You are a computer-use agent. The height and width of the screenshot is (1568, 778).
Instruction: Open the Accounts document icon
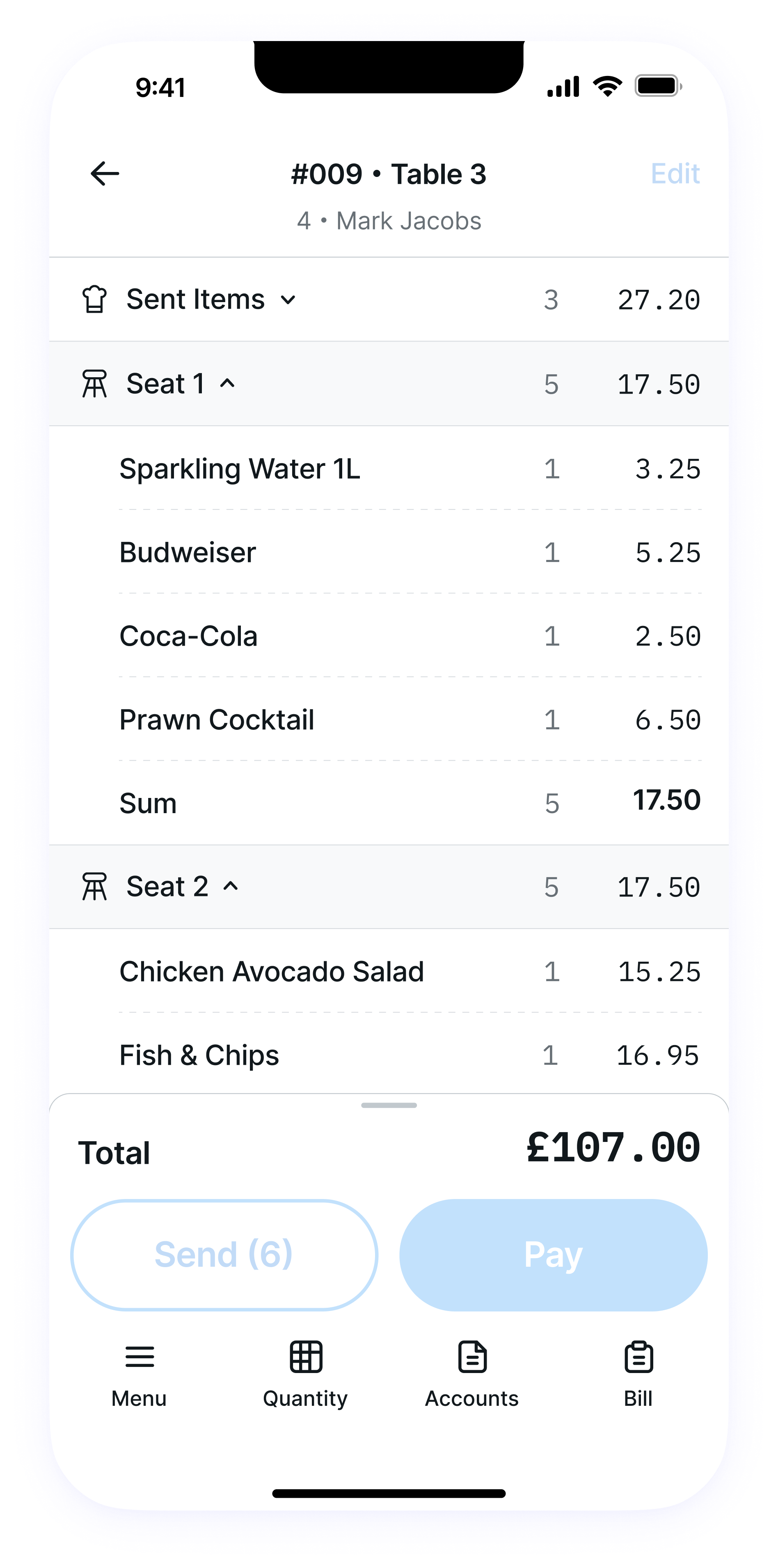(x=473, y=1357)
